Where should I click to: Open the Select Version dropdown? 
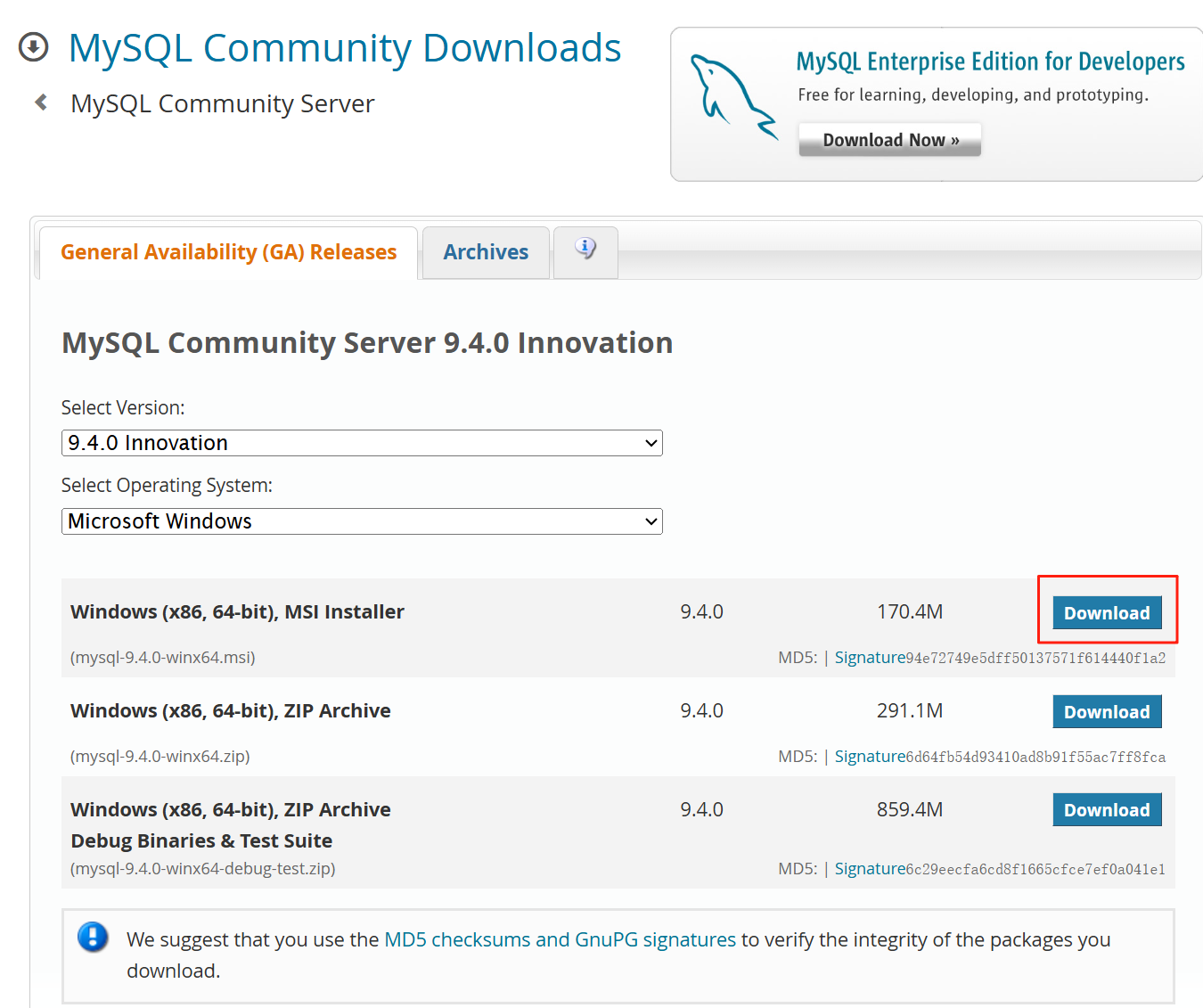[362, 443]
